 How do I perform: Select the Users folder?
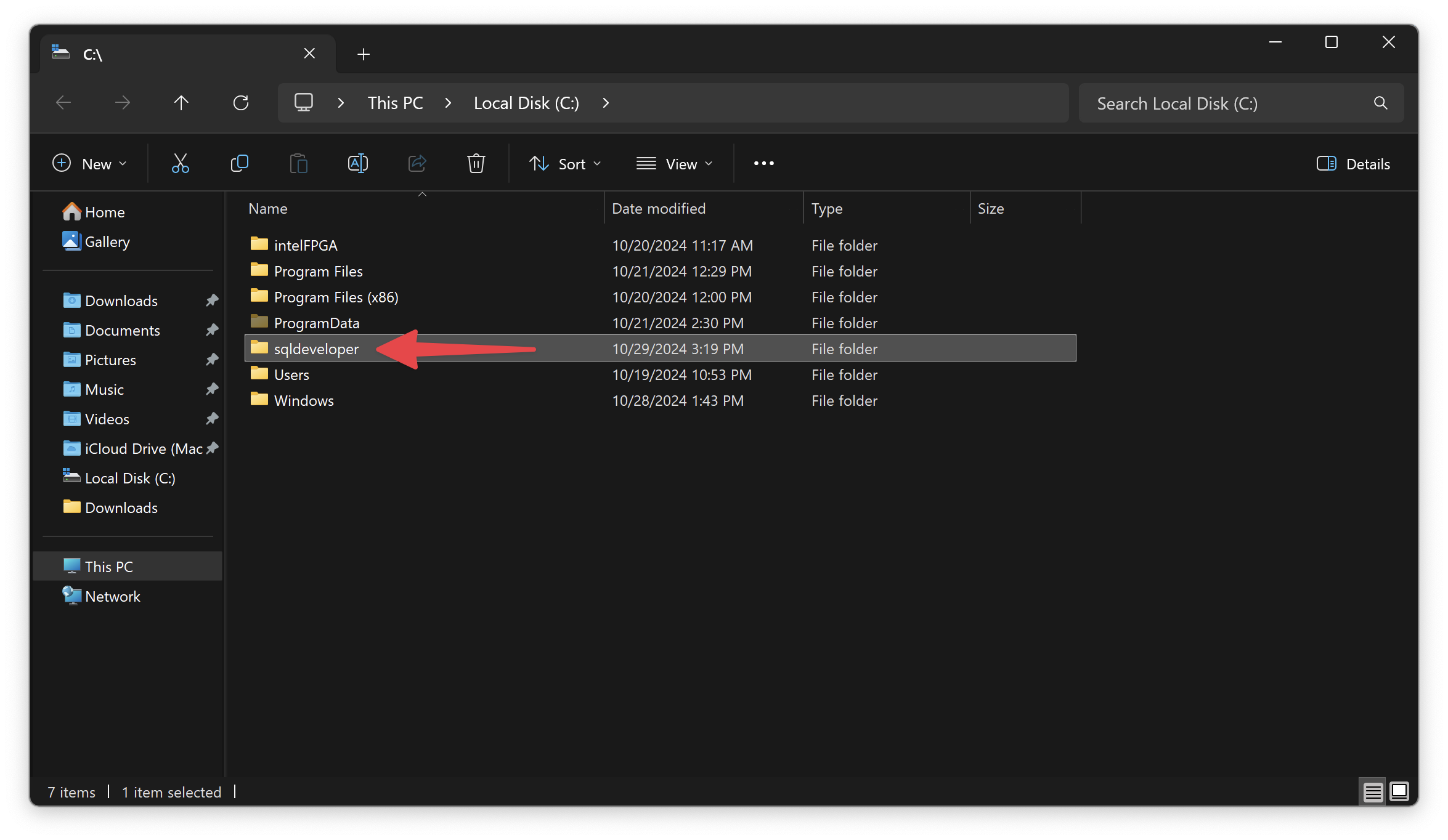[660, 374]
